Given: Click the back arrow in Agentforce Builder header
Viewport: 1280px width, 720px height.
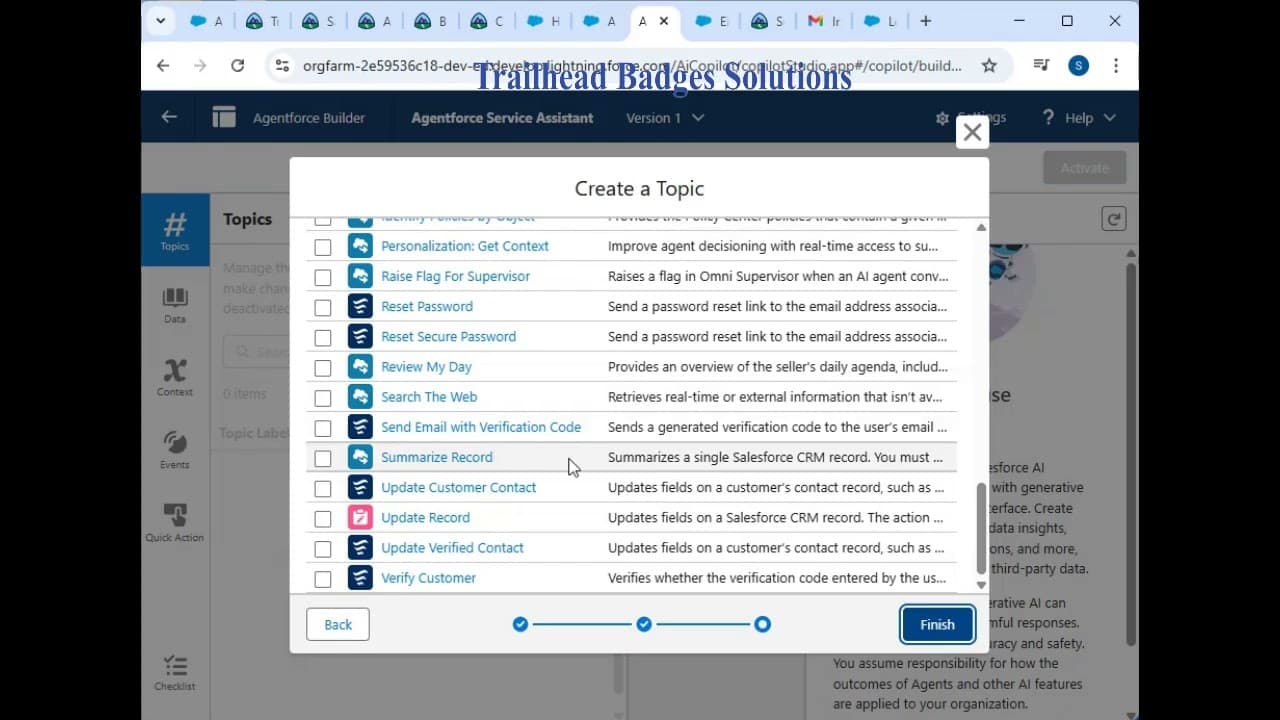Looking at the screenshot, I should tap(169, 117).
